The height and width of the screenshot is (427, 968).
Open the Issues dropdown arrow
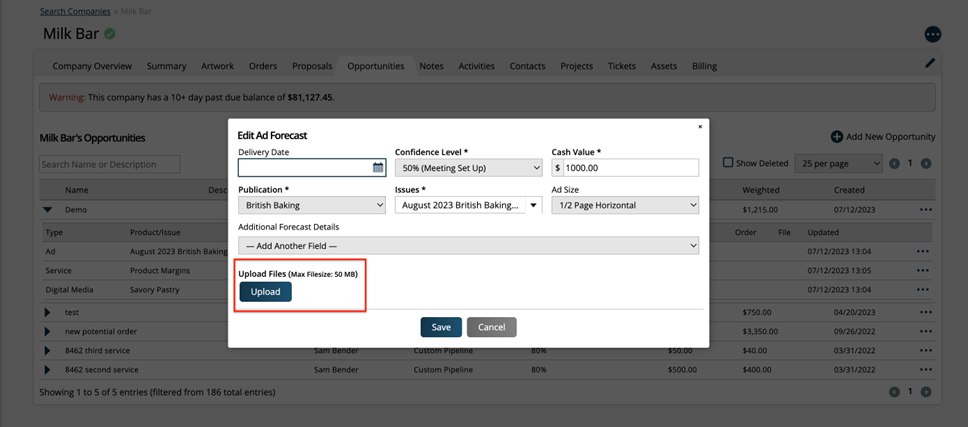pyautogui.click(x=533, y=205)
